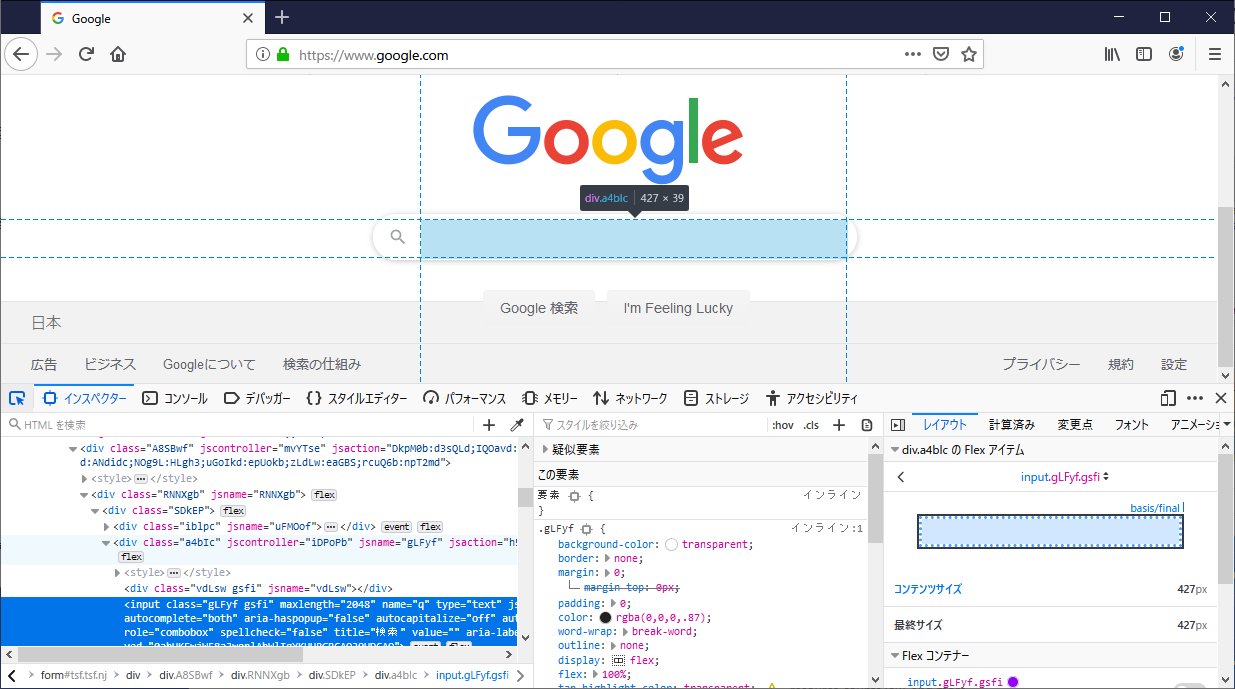Expand the div iblpc node
Image resolution: width=1235 pixels, height=689 pixels.
(x=107, y=526)
